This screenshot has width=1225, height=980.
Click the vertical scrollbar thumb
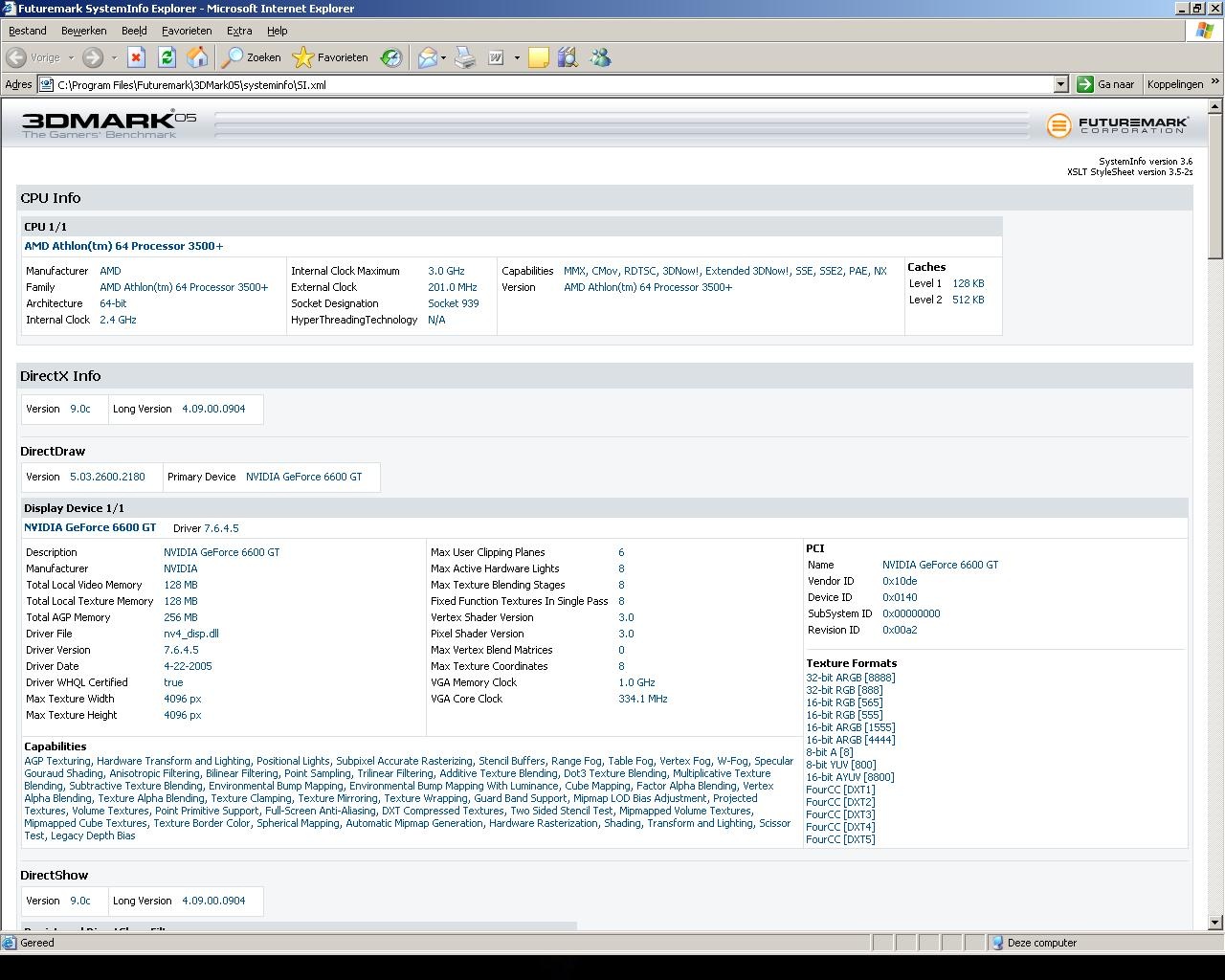[x=1215, y=186]
